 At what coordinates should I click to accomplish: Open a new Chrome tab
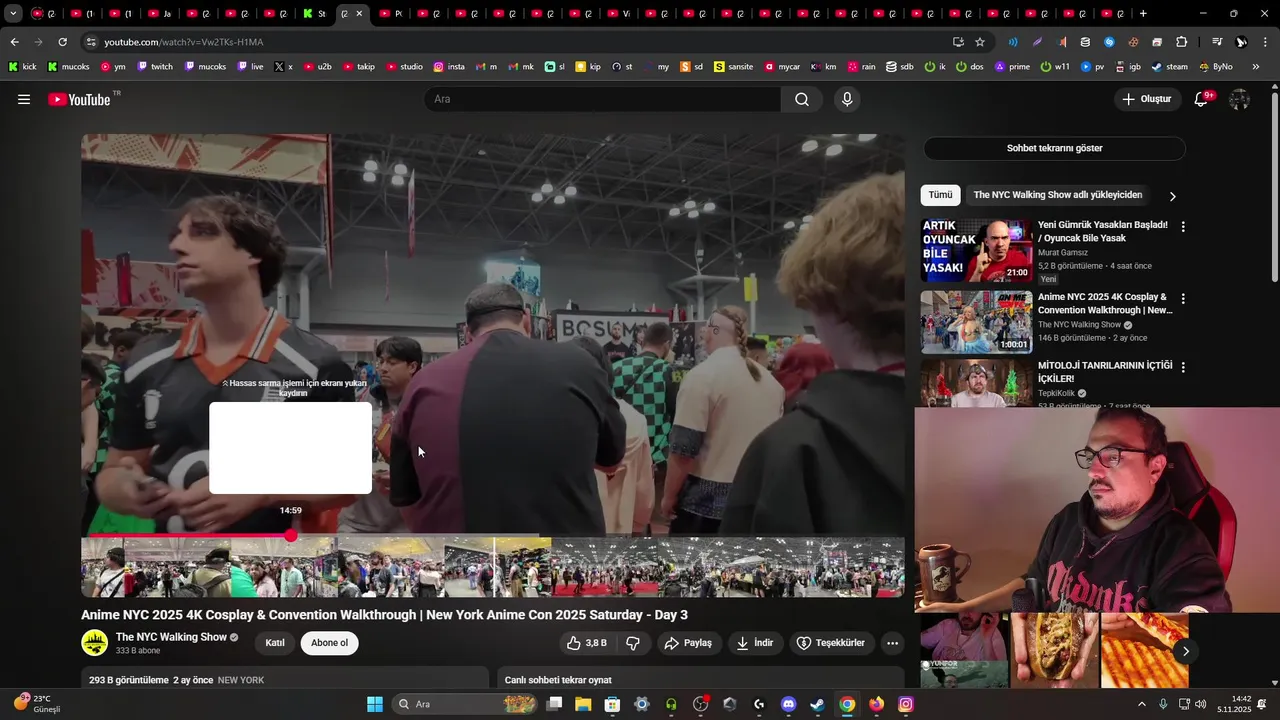tap(1143, 14)
